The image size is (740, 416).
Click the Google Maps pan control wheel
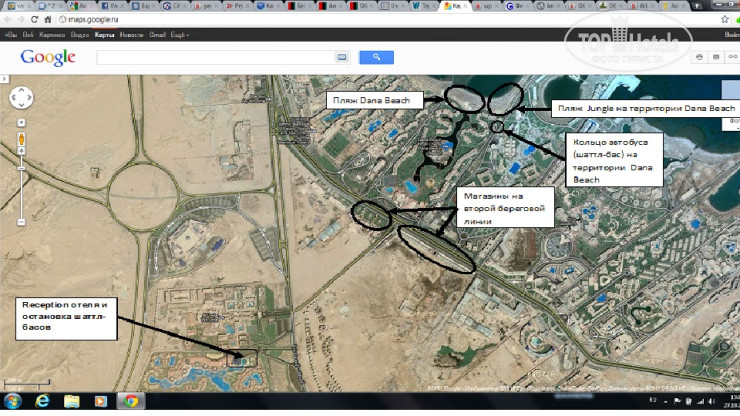coord(22,98)
